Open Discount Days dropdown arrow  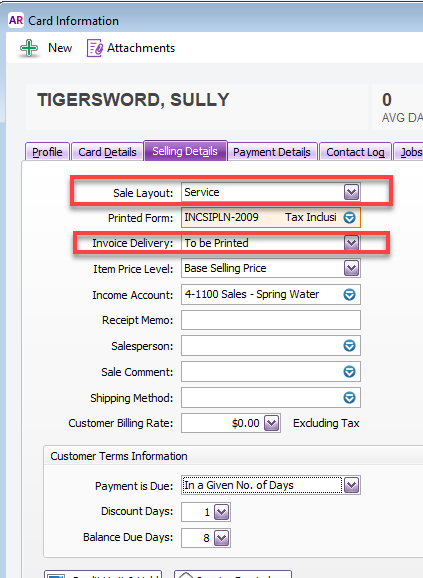click(221, 512)
